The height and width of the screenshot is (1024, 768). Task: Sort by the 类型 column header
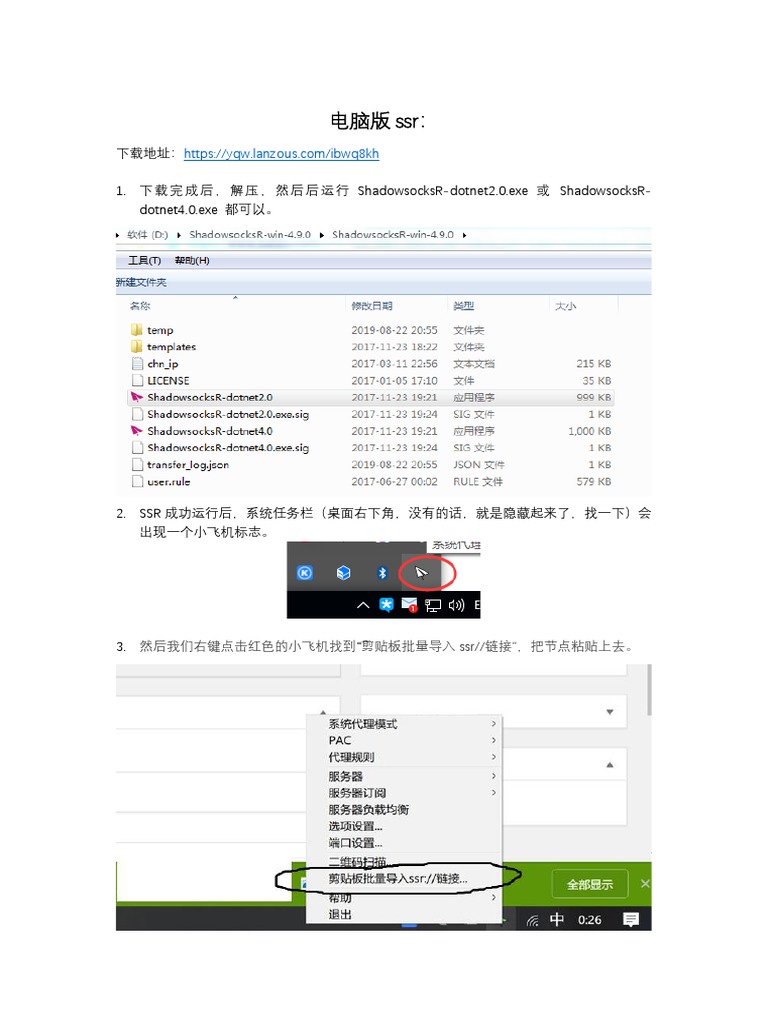coord(464,306)
